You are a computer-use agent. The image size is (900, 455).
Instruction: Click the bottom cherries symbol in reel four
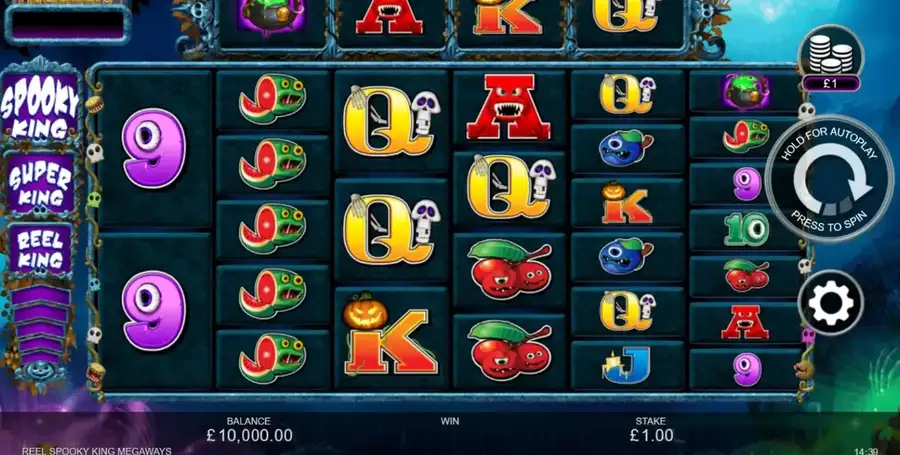pos(509,350)
